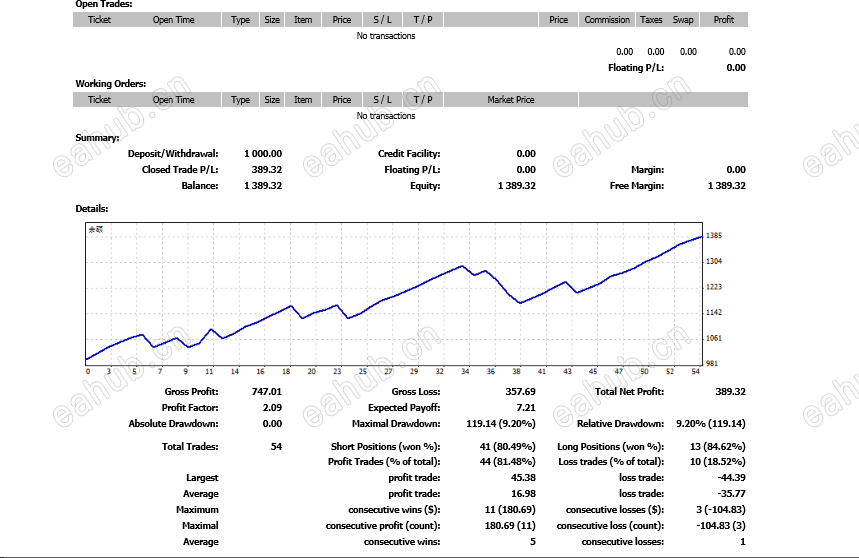
Task: Click the Profit column header
Action: coord(723,20)
